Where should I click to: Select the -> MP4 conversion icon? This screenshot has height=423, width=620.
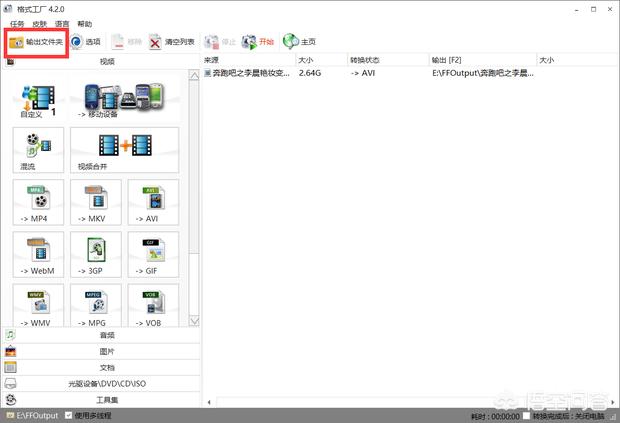click(39, 204)
